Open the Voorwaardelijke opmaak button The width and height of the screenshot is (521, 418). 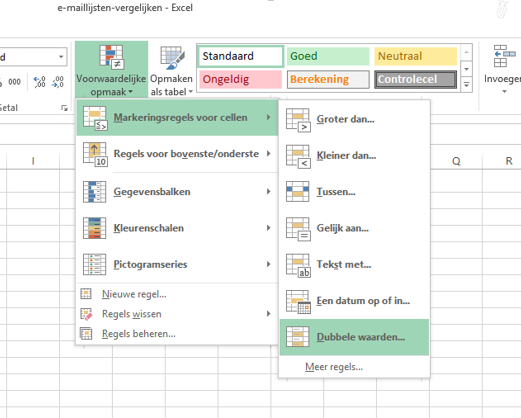point(111,70)
